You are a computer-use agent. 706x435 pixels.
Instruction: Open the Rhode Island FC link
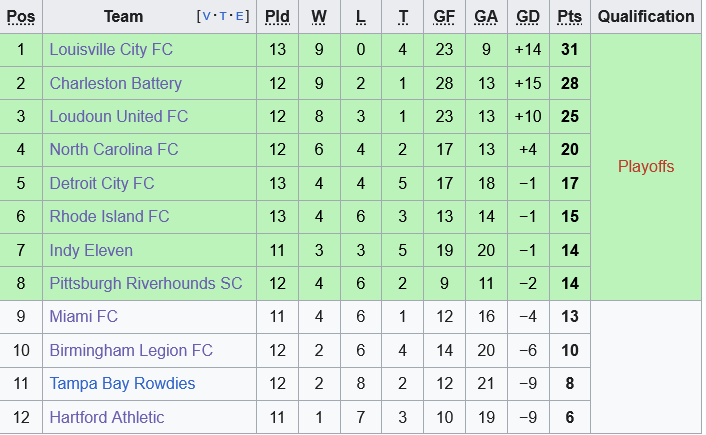[109, 216]
